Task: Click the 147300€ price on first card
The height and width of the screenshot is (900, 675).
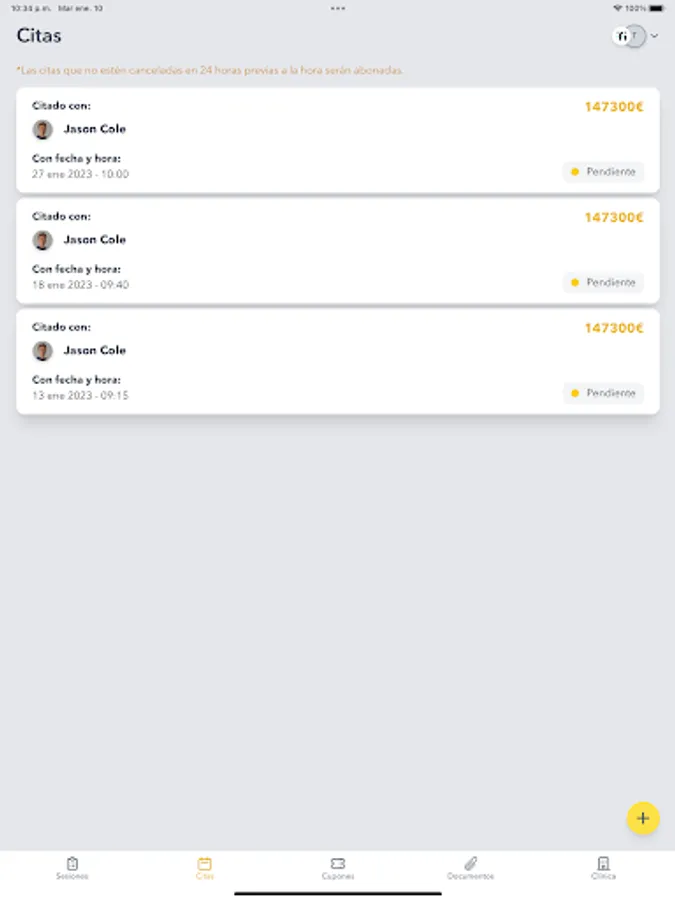Action: point(613,107)
